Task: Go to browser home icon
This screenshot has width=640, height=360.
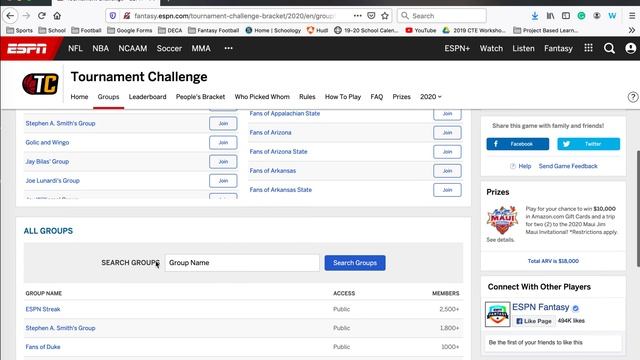Action: point(57,16)
